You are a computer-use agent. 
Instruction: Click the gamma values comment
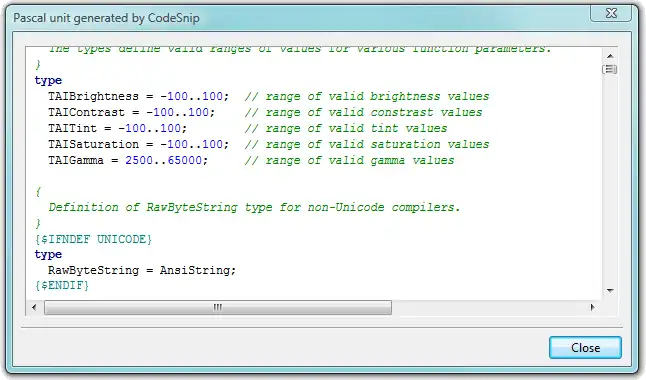(x=349, y=160)
